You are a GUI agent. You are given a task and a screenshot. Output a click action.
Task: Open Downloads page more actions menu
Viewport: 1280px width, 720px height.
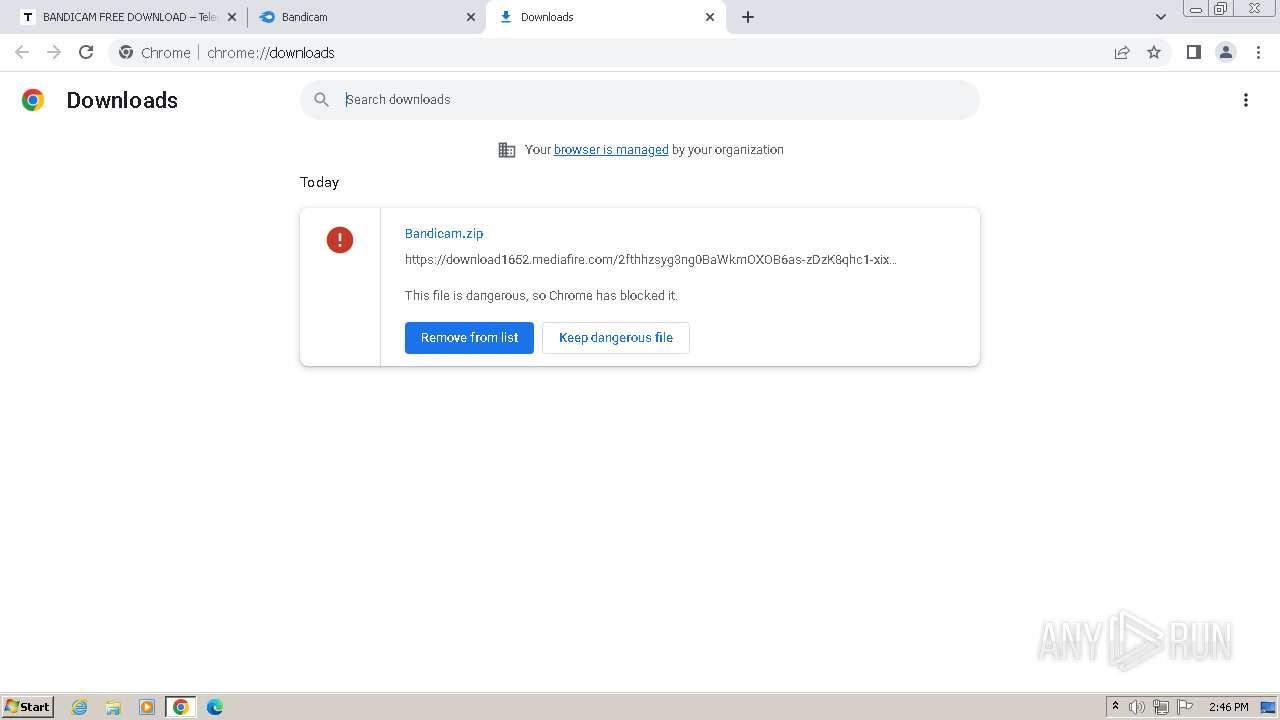coord(1246,100)
